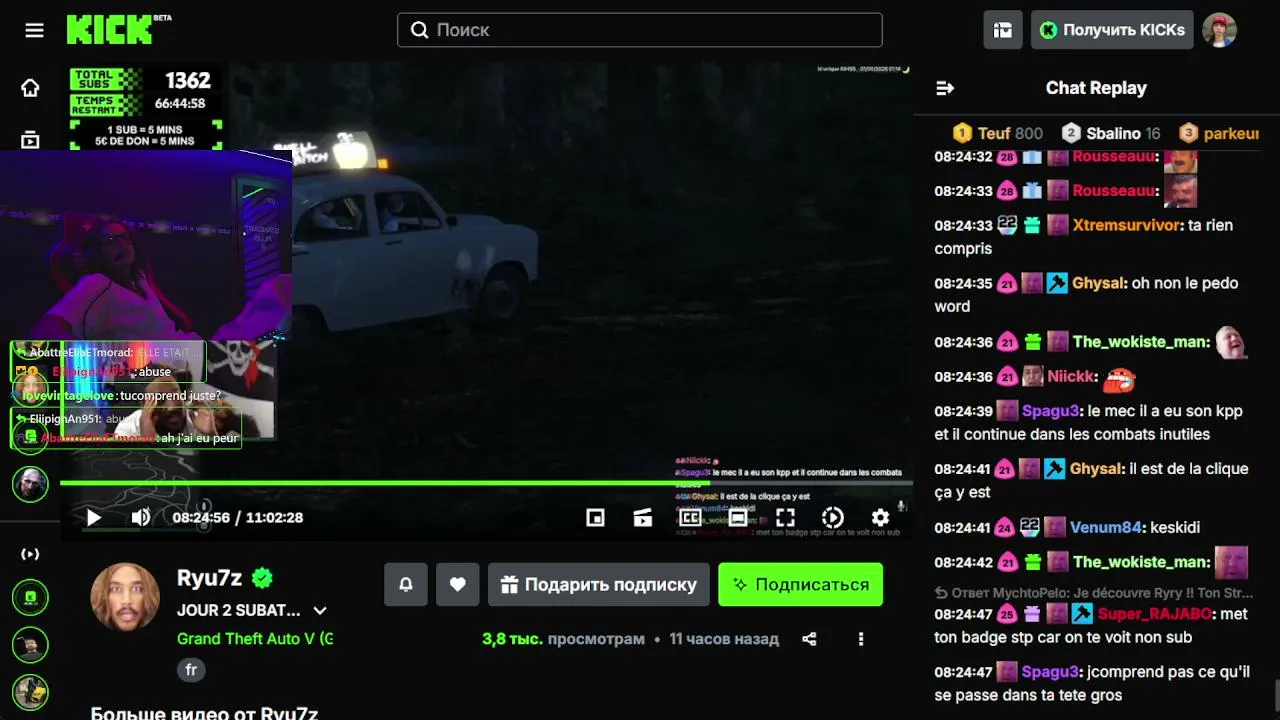The width and height of the screenshot is (1280, 720).
Task: Expand the JOUR 2 SUBAT... stream title
Action: [320, 610]
